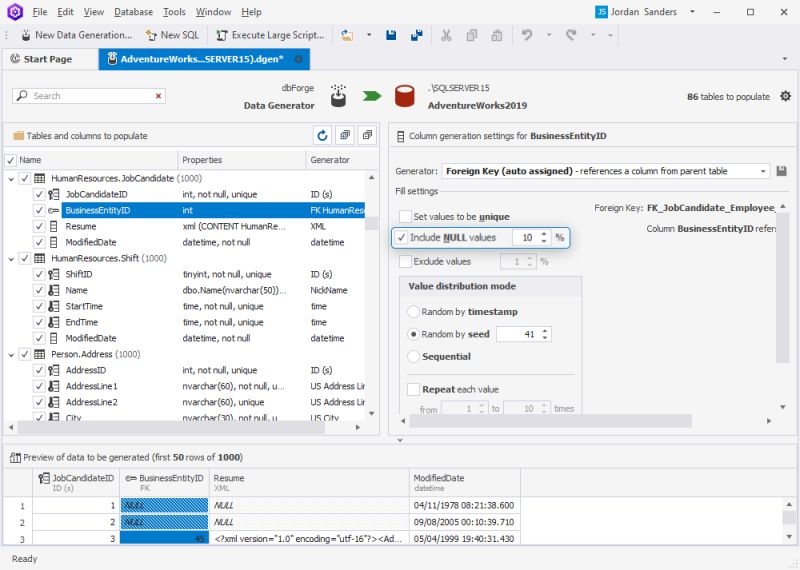Open the Tools menu
The width and height of the screenshot is (800, 570).
pos(174,12)
